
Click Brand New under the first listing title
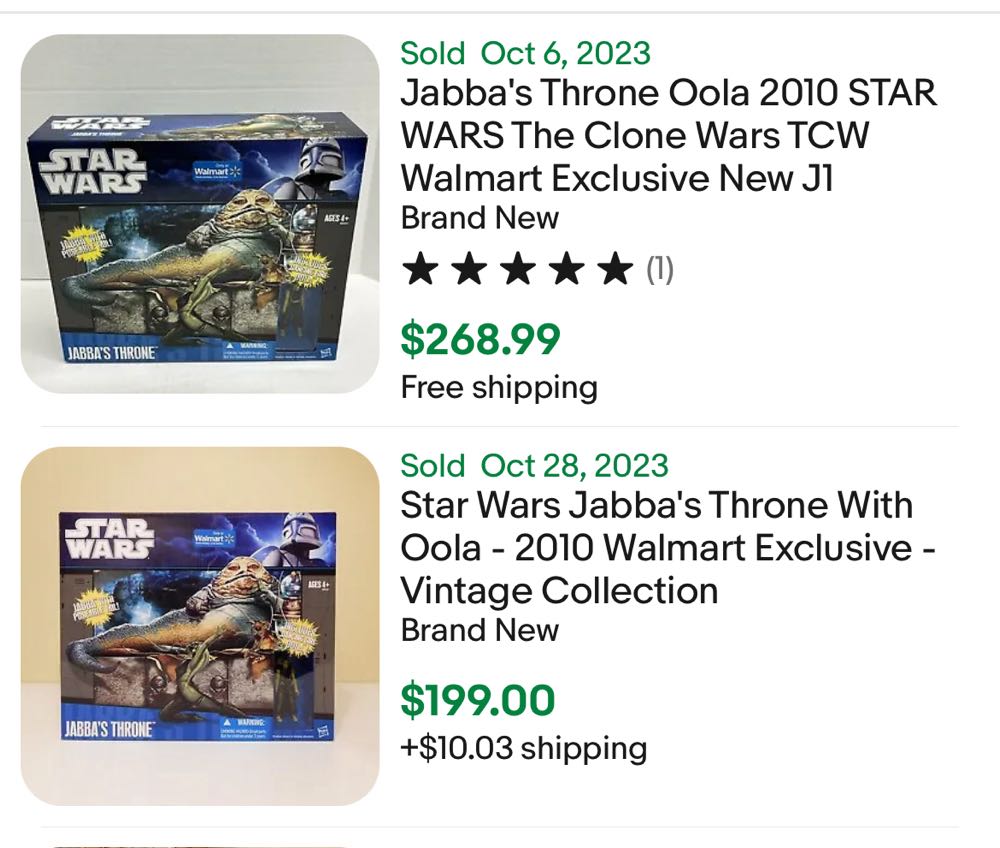(477, 218)
